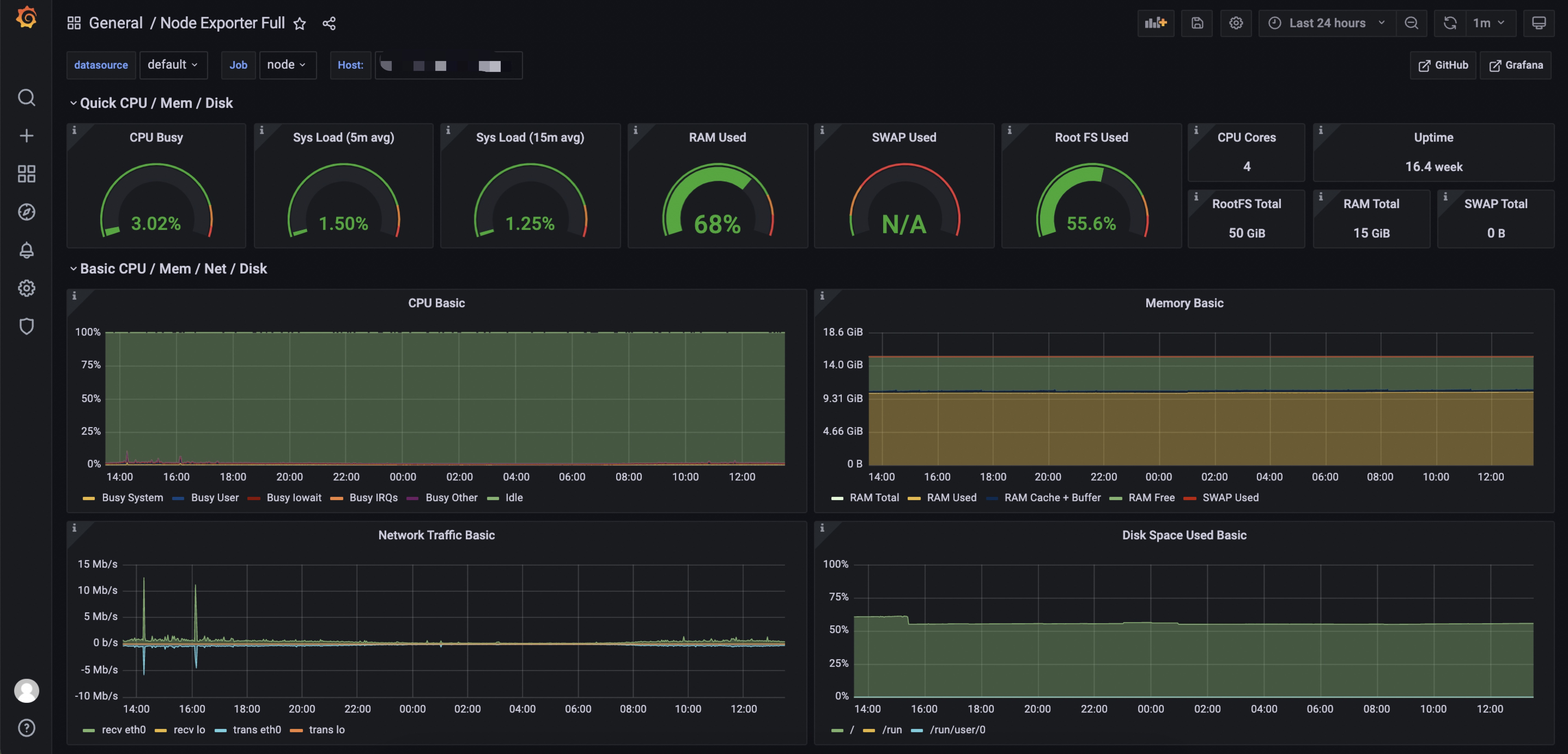Click the trans eth0 legend color swatch

coord(220,730)
